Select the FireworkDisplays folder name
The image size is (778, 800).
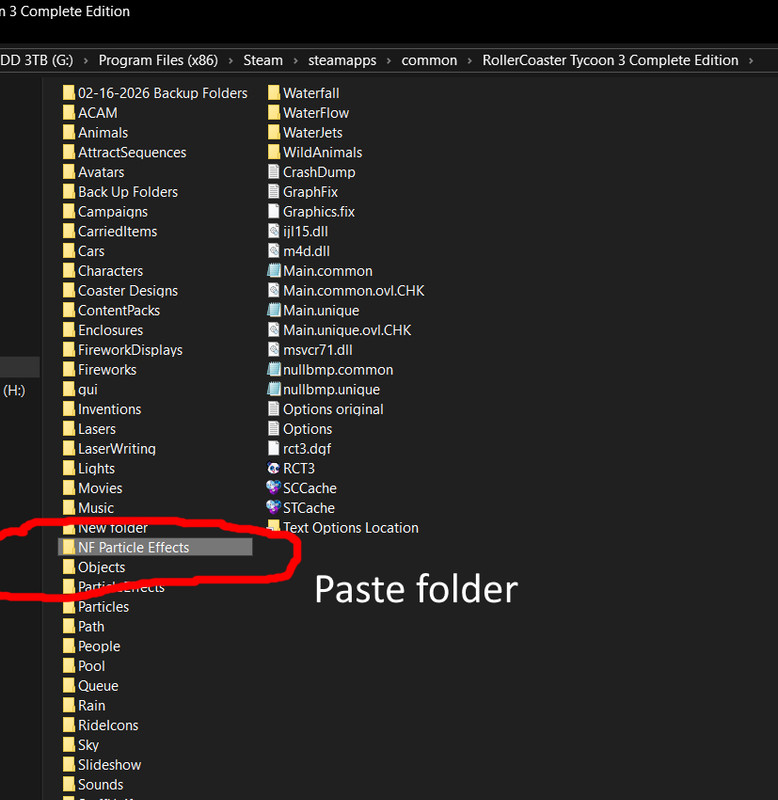tap(130, 349)
